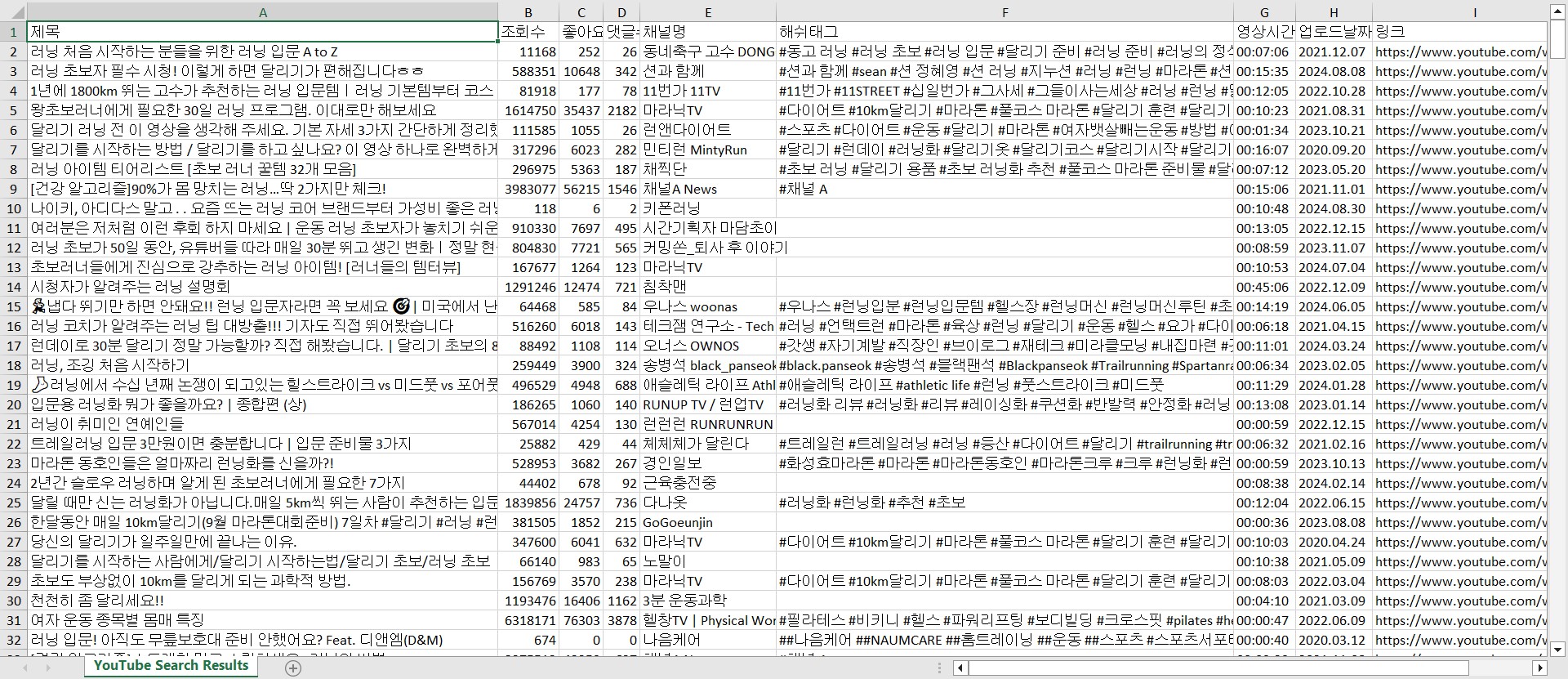Click the 채널명 header cell

point(708,32)
